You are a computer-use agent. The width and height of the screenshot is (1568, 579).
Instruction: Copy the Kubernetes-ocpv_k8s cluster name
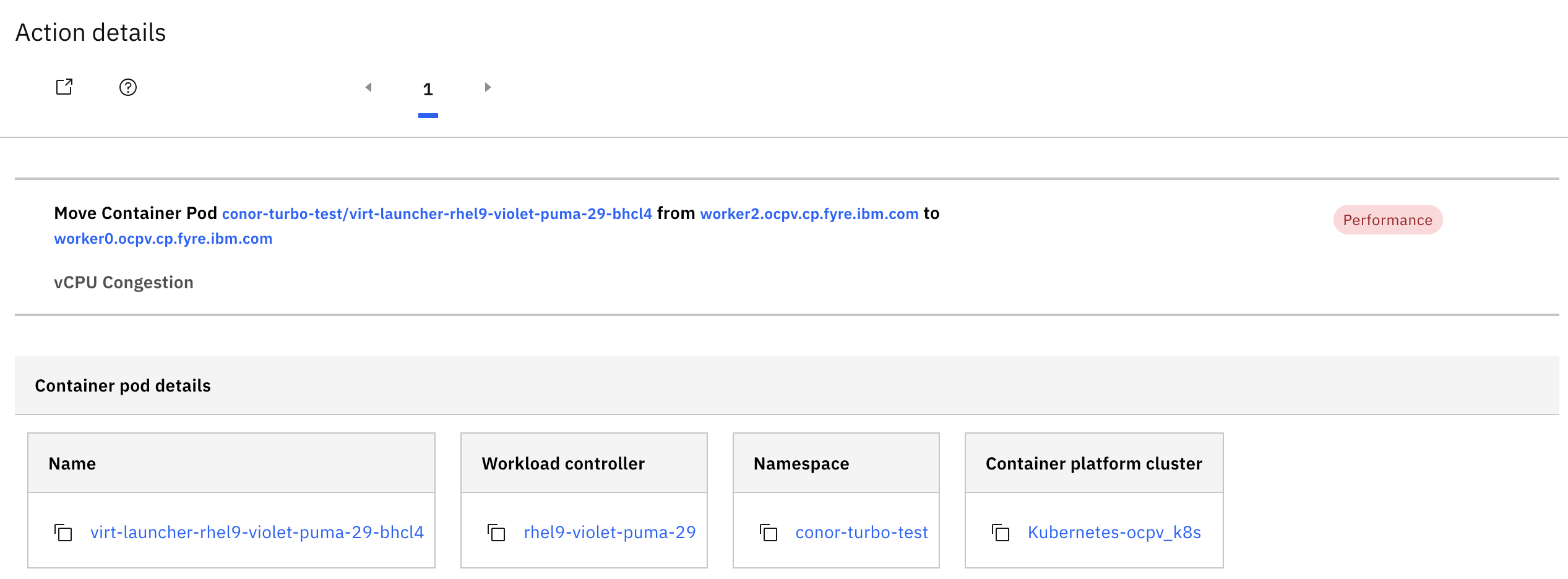(1001, 533)
